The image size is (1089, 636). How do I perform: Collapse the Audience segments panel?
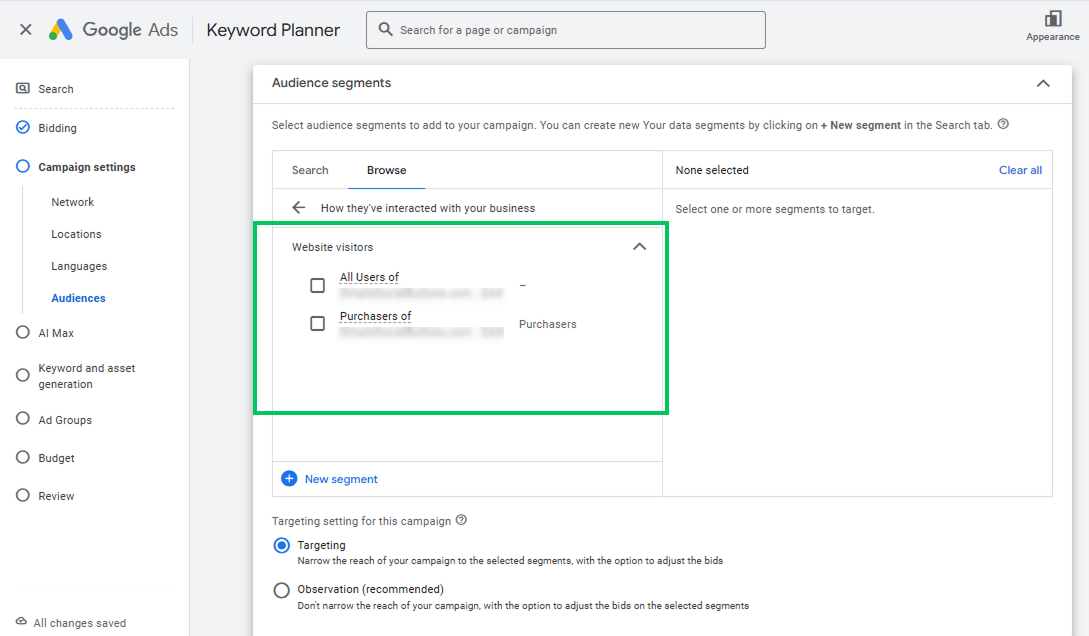point(1043,83)
